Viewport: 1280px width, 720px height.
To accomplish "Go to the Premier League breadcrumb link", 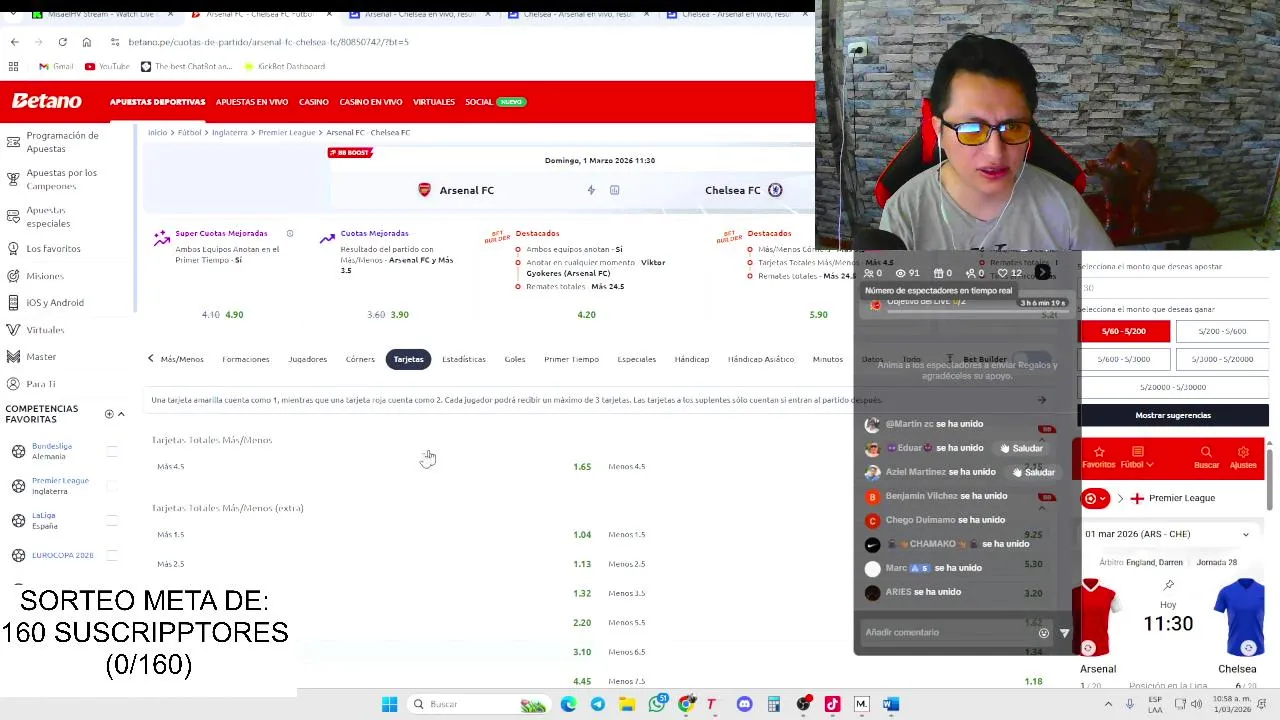I will click(x=287, y=132).
